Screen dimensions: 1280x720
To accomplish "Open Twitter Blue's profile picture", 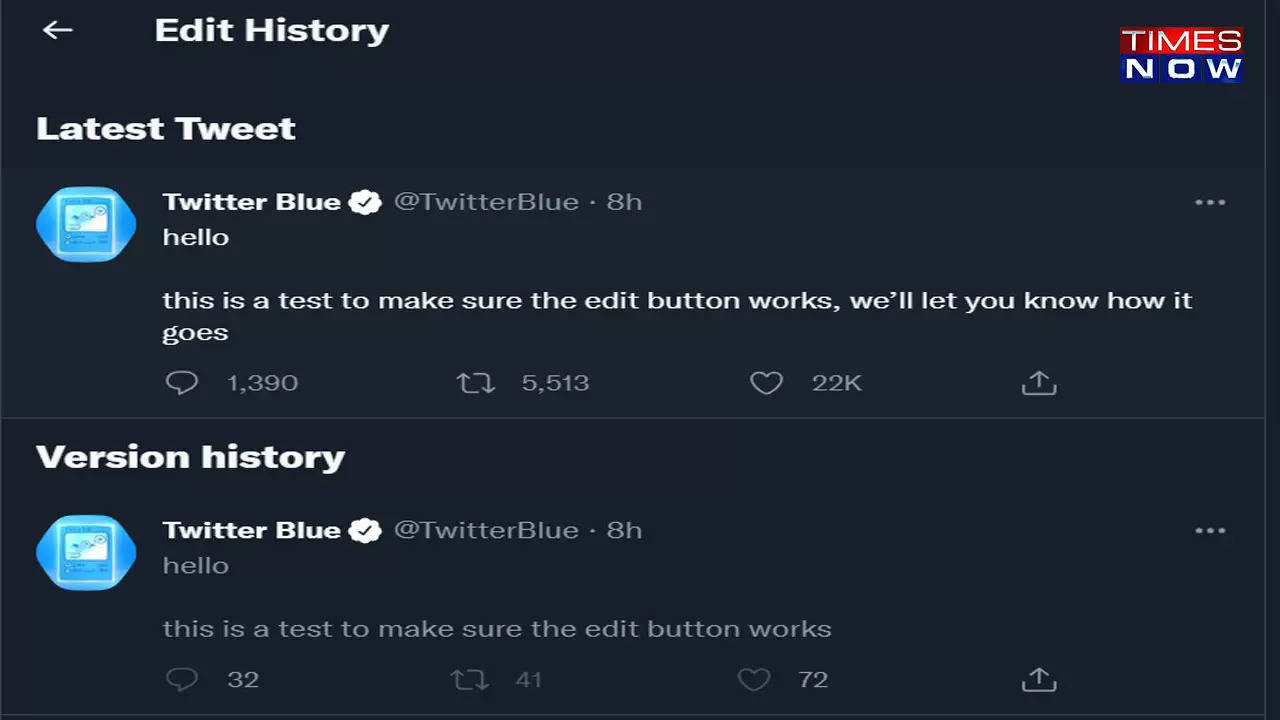I will pyautogui.click(x=86, y=223).
